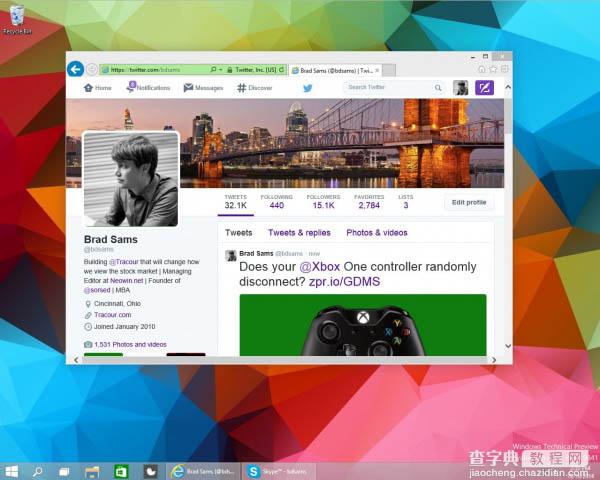Click the Twitter bird logo
600x480 pixels.
coord(308,88)
